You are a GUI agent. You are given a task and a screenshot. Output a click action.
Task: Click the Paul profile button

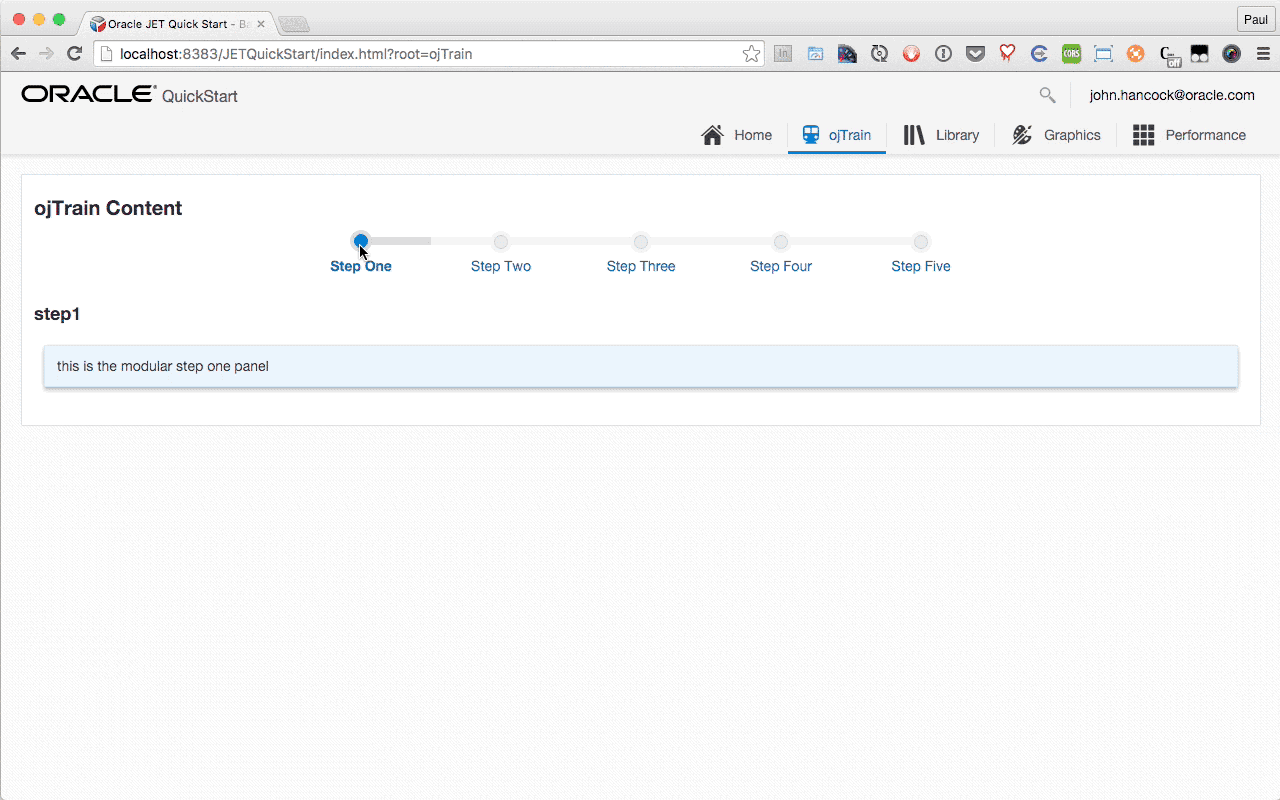[x=1255, y=20]
